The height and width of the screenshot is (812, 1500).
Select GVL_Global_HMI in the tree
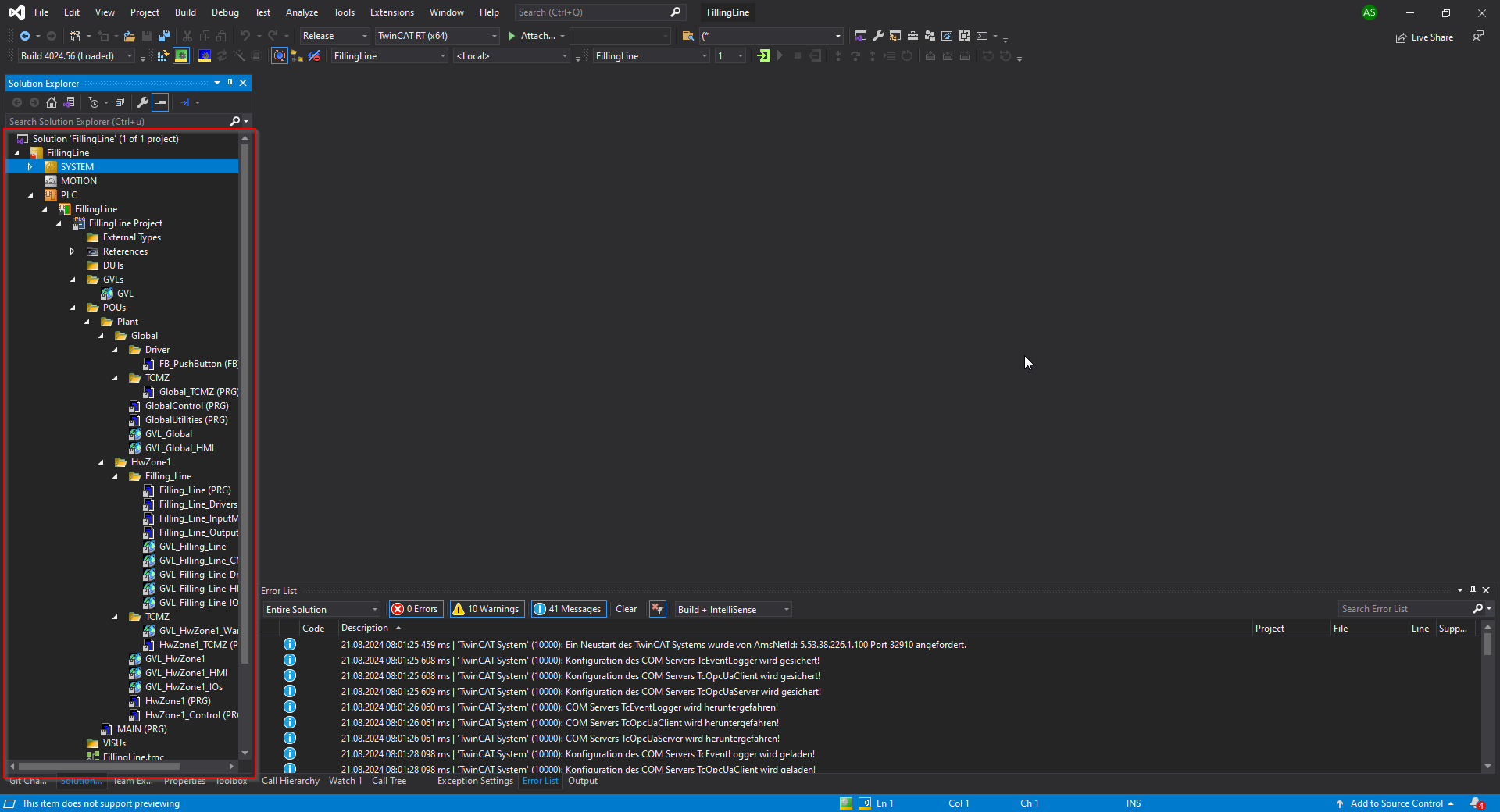(179, 448)
